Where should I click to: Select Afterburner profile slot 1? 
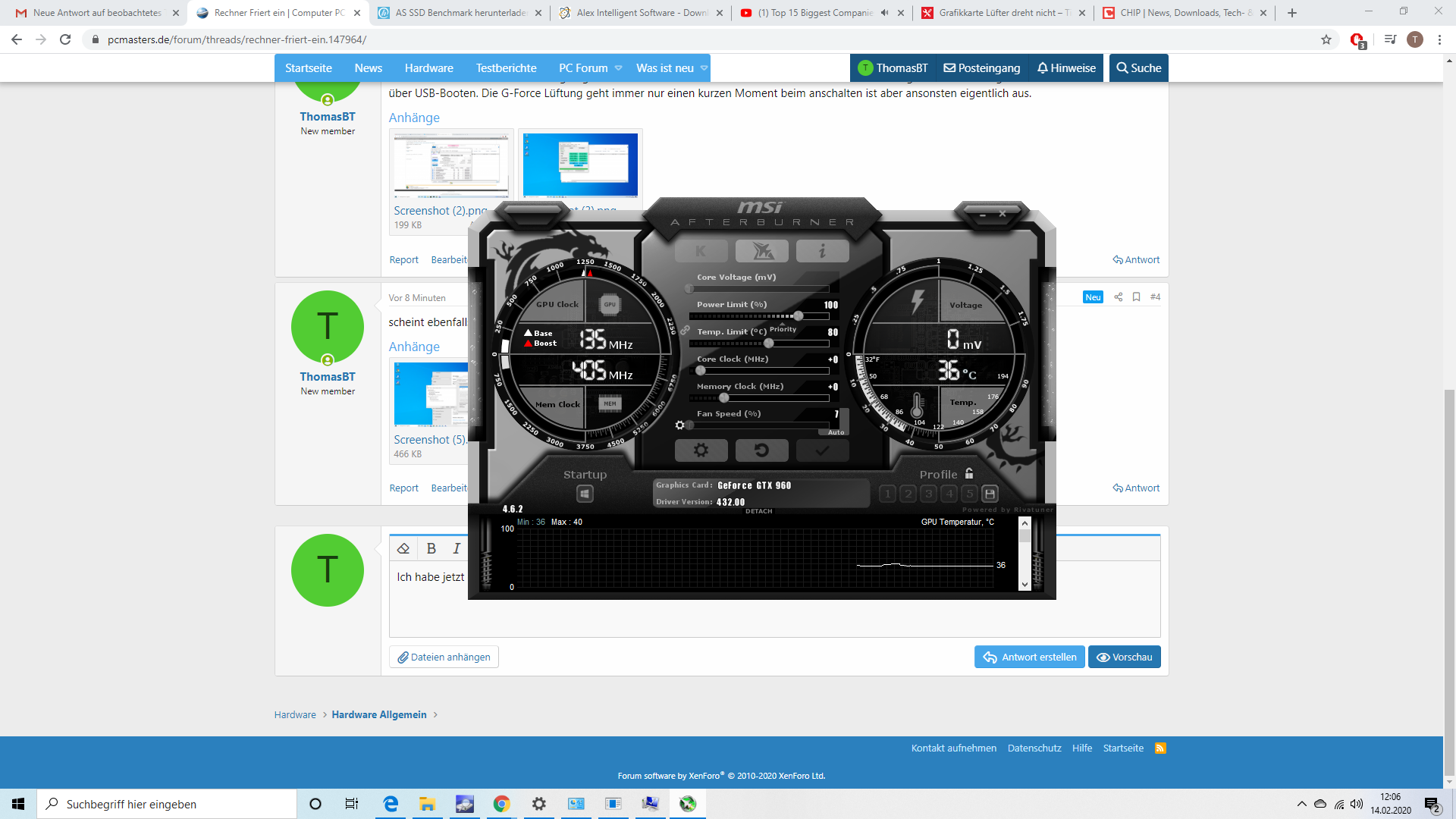point(888,494)
